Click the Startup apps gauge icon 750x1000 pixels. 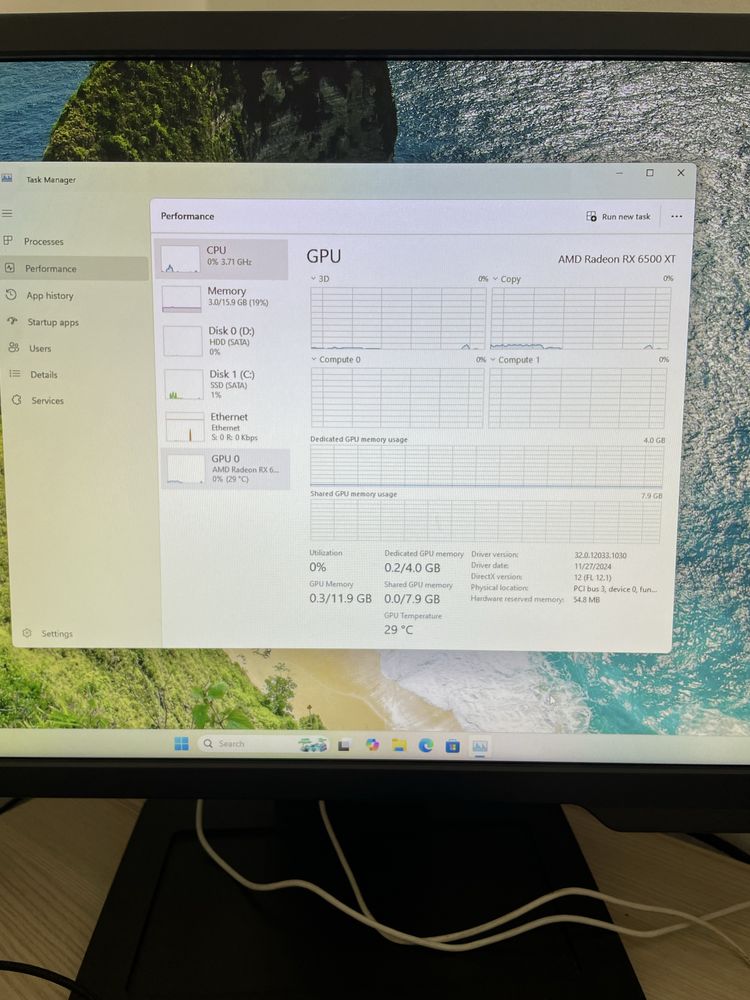tap(12, 321)
